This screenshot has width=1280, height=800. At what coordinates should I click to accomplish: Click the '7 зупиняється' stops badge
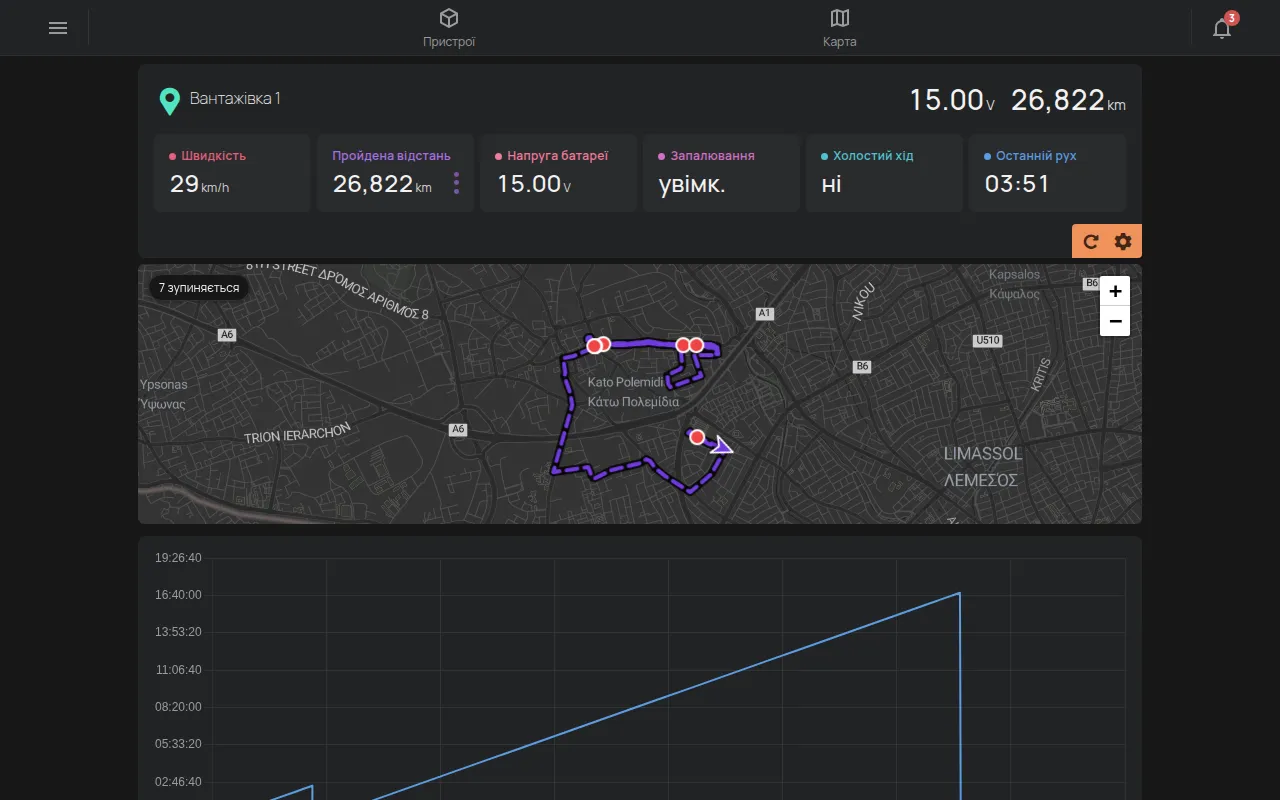pos(199,288)
